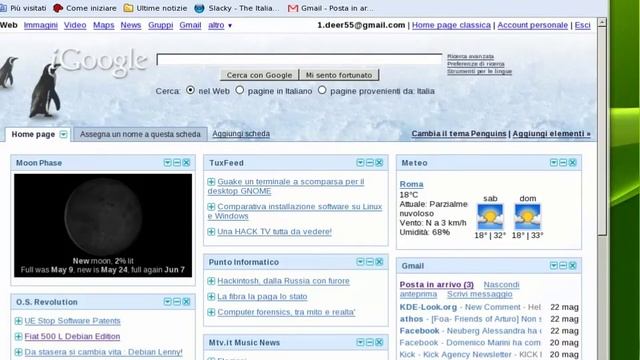Viewport: 640px width, 360px height.
Task: Click Sunday weather forecast icon
Action: pos(527,216)
